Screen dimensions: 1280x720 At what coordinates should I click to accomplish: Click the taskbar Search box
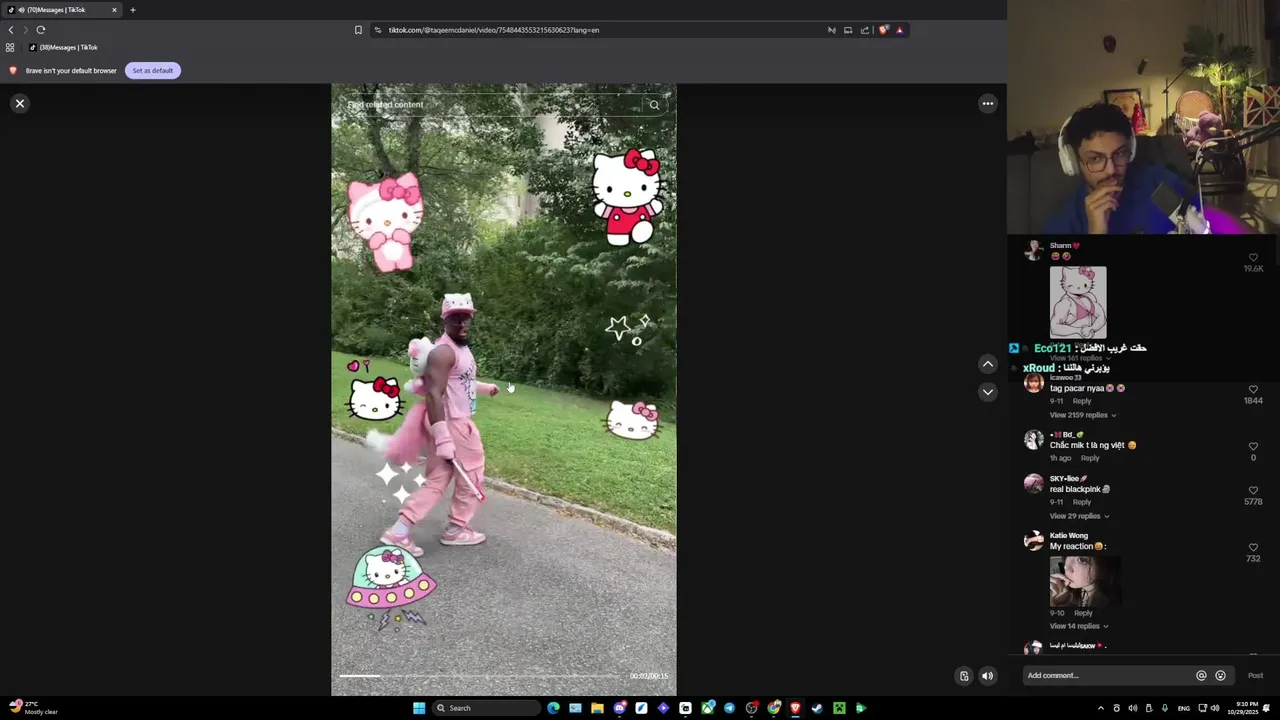[486, 708]
